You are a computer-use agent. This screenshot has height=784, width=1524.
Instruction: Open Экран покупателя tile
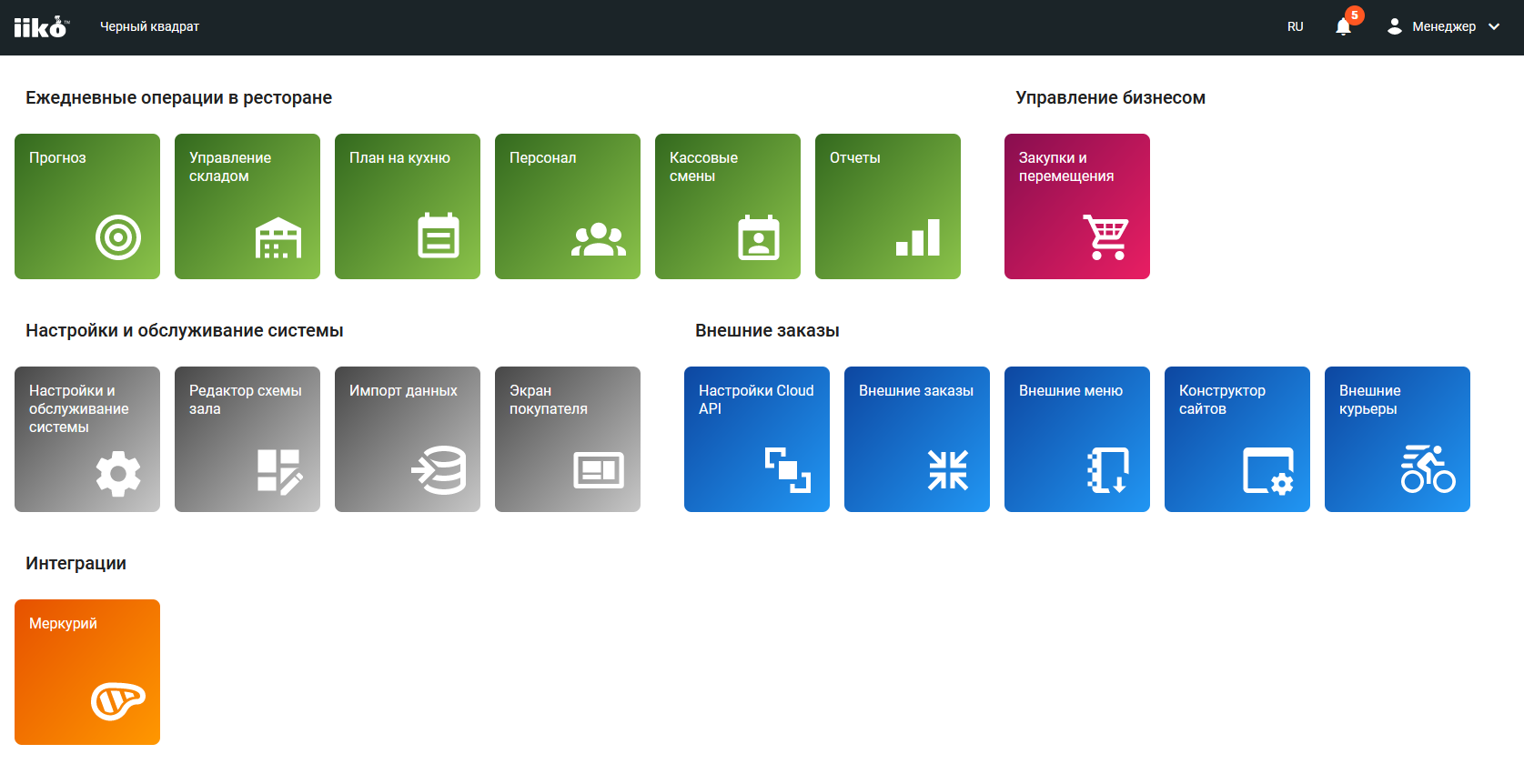(568, 439)
